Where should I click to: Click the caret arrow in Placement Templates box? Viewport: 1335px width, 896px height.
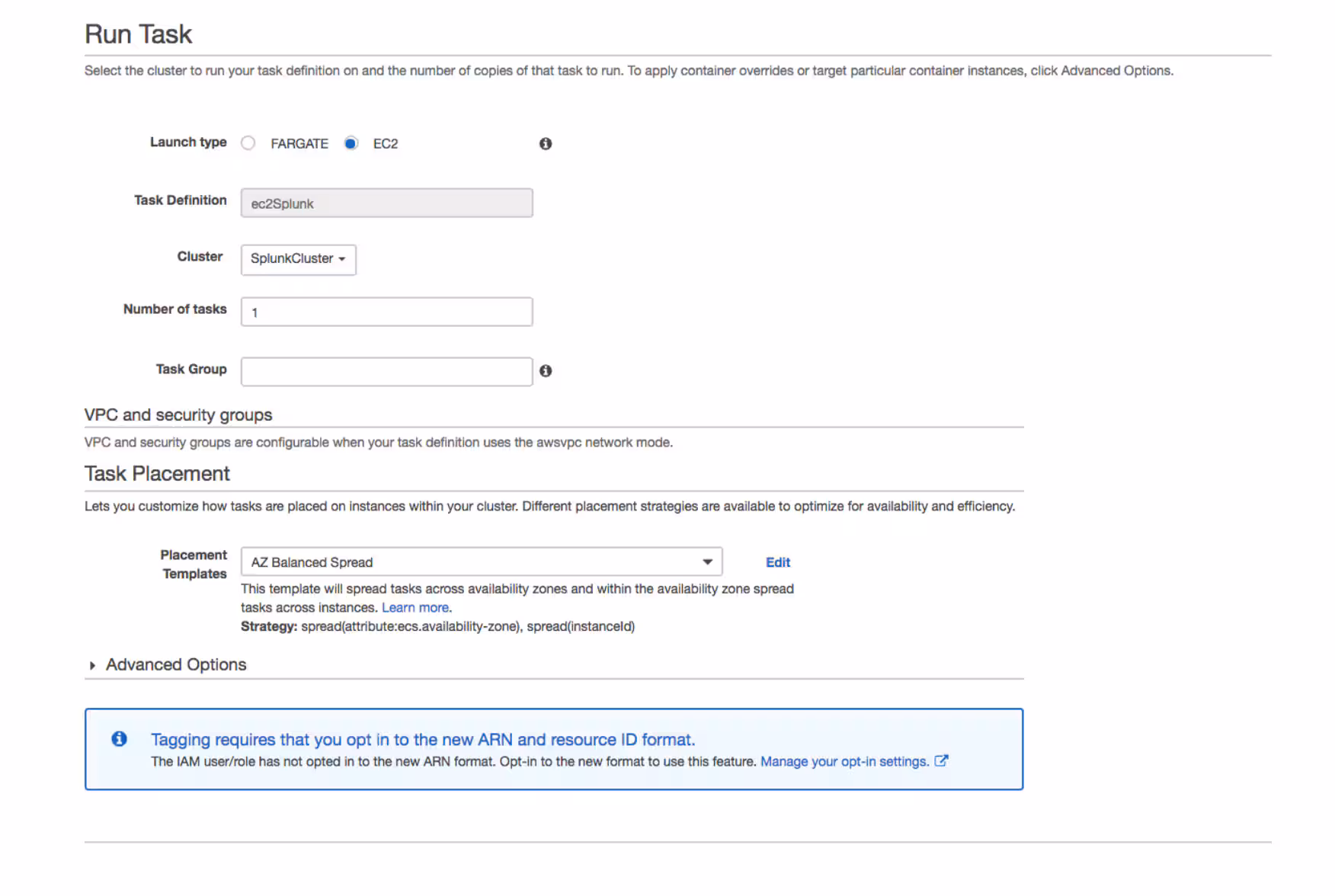click(707, 562)
